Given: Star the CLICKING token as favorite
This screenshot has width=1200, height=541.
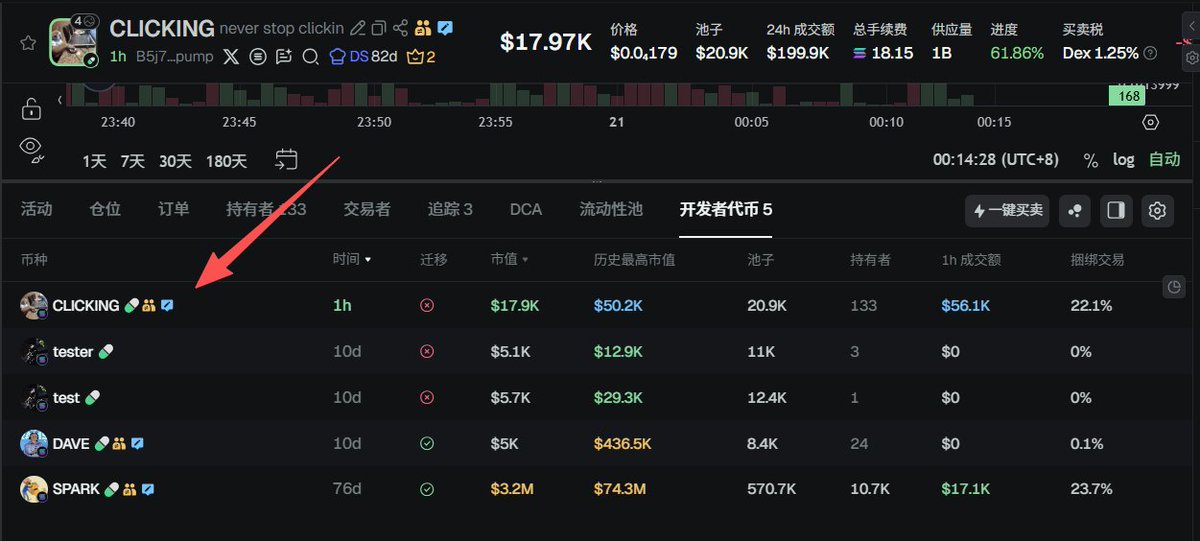Looking at the screenshot, I should [x=28, y=43].
